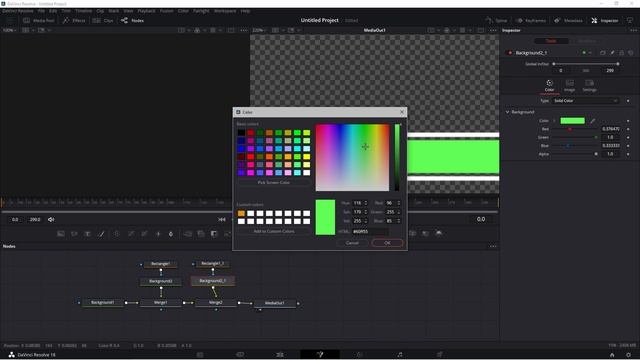Viewport: 640px width, 360px height.
Task: Select the Merge2 node
Action: click(x=216, y=303)
